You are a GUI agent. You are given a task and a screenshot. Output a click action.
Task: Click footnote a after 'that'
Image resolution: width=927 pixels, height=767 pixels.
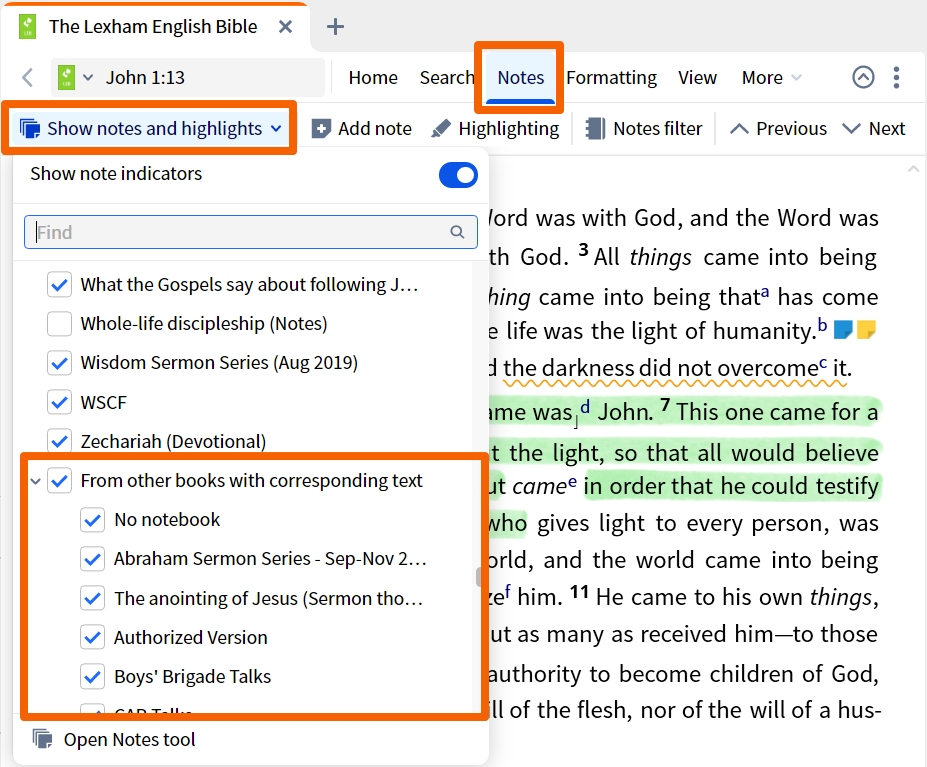765,292
